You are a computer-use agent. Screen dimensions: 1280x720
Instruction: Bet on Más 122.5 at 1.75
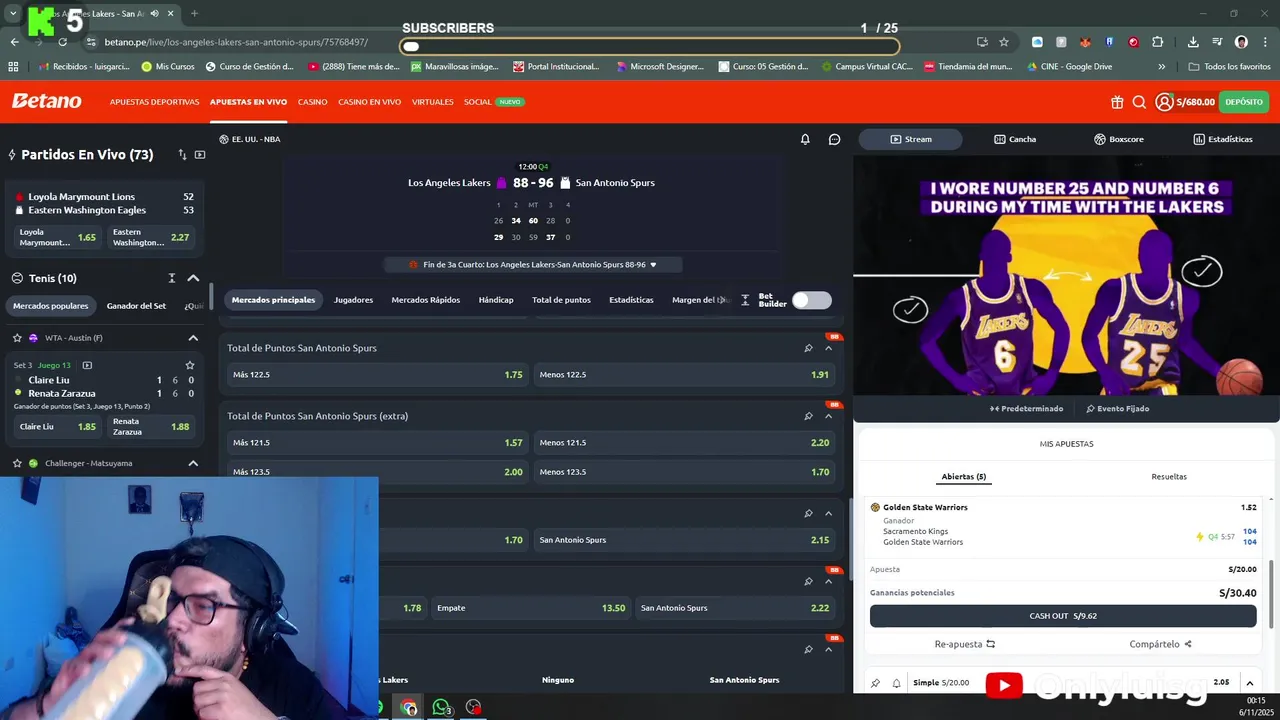pos(377,375)
